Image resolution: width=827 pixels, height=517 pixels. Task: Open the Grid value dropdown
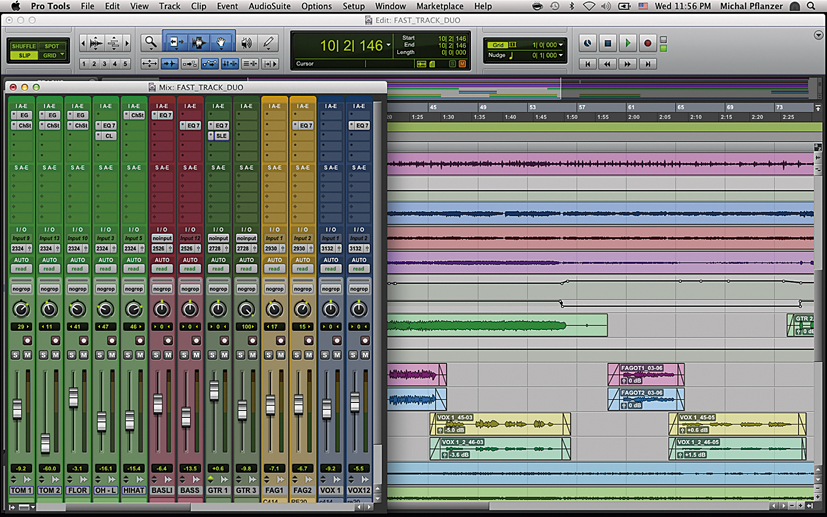[x=561, y=45]
